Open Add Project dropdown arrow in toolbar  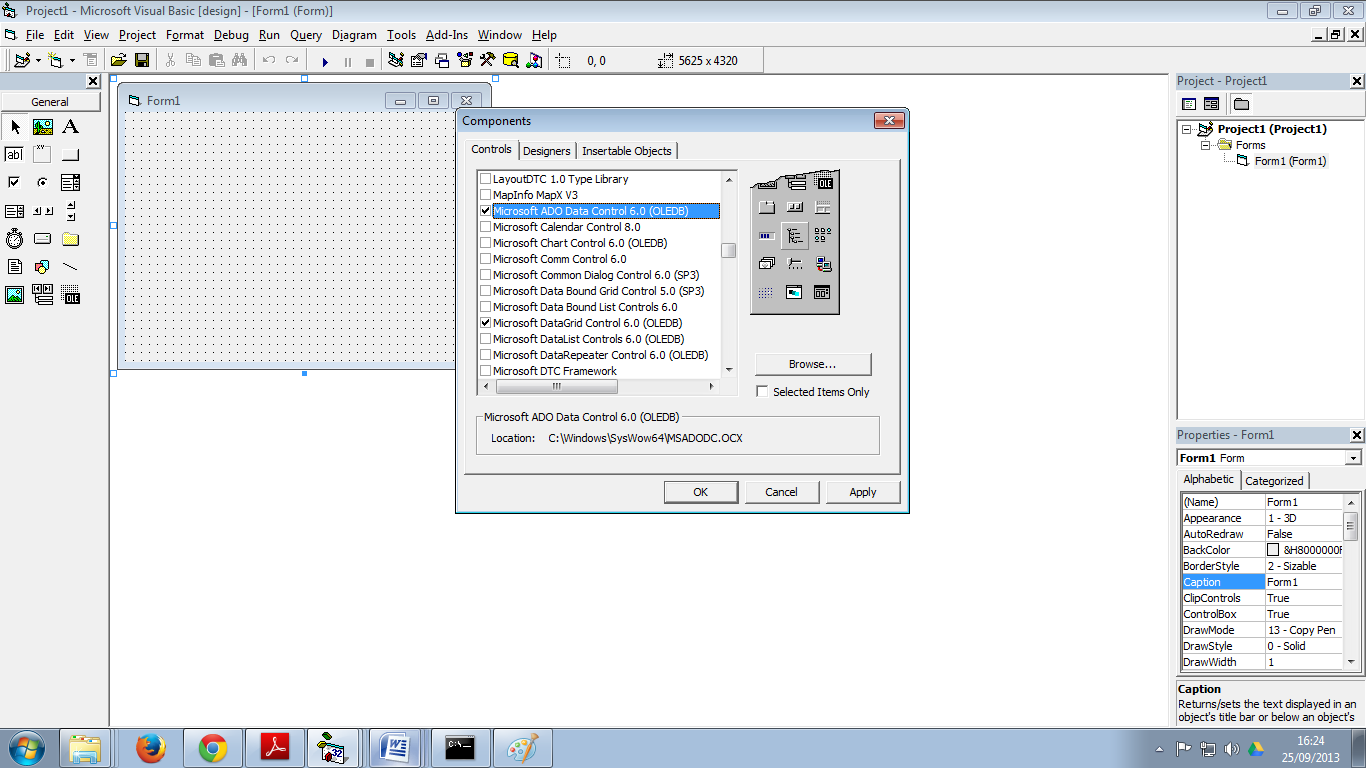point(38,61)
